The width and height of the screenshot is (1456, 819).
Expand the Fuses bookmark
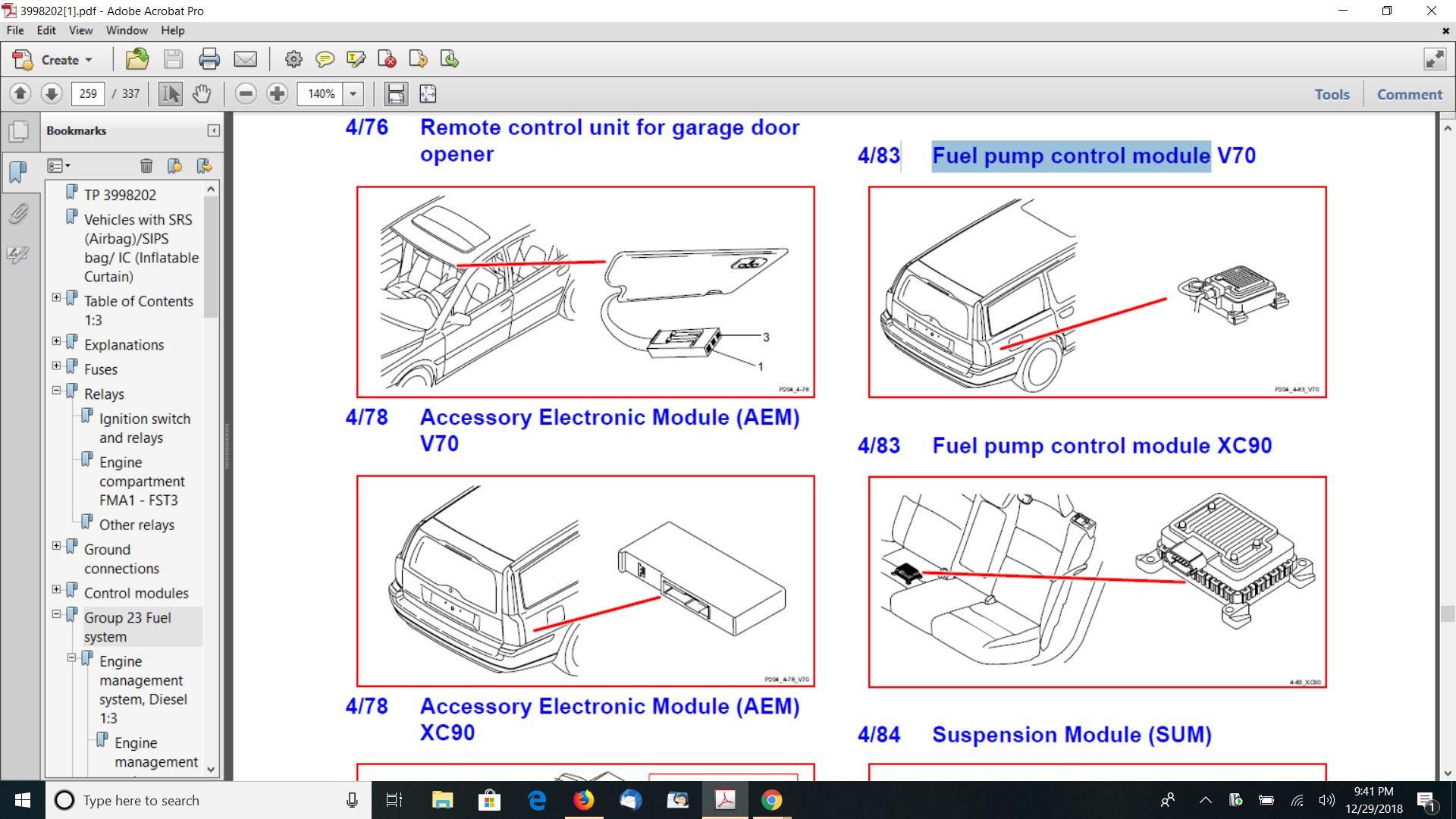[x=56, y=366]
